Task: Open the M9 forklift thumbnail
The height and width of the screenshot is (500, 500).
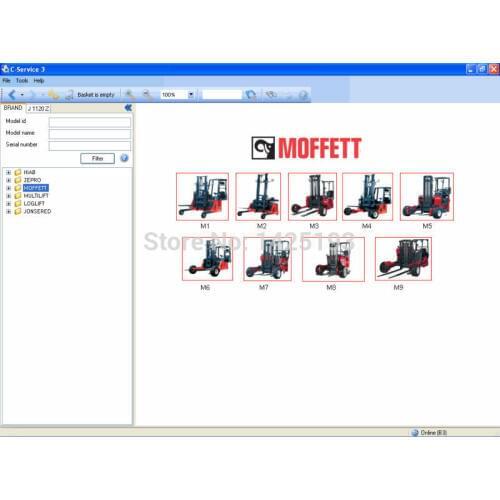Action: 403,259
